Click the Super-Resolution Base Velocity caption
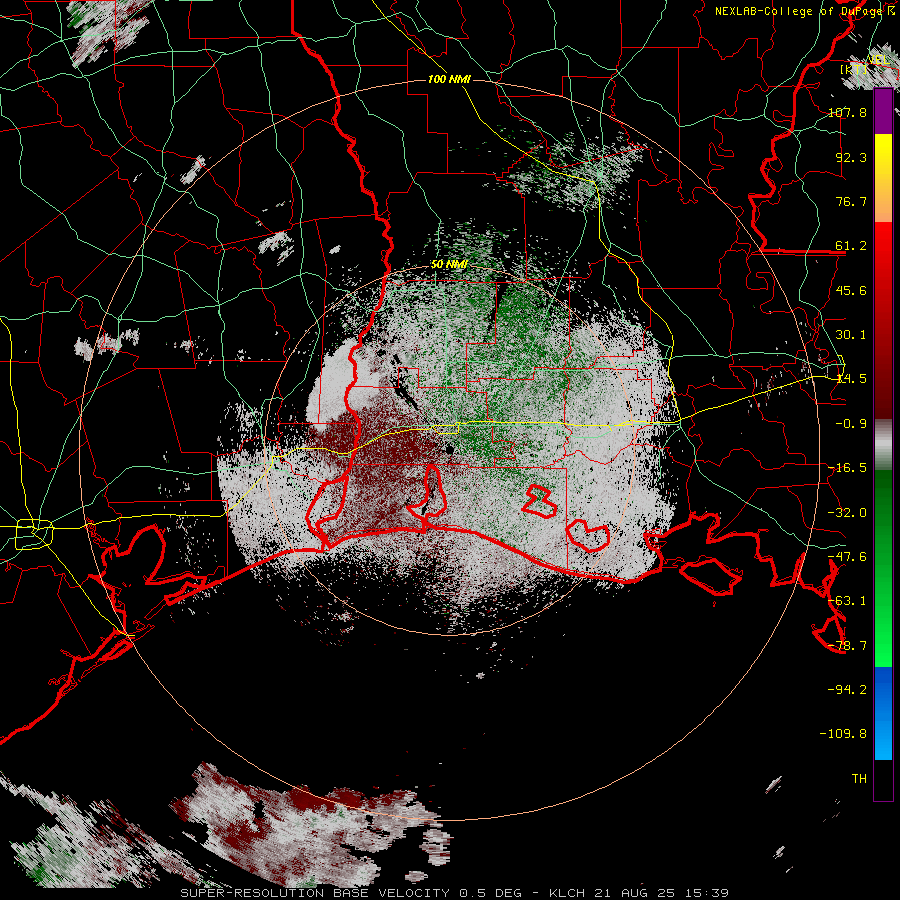Screen dimensions: 900x900 455,893
